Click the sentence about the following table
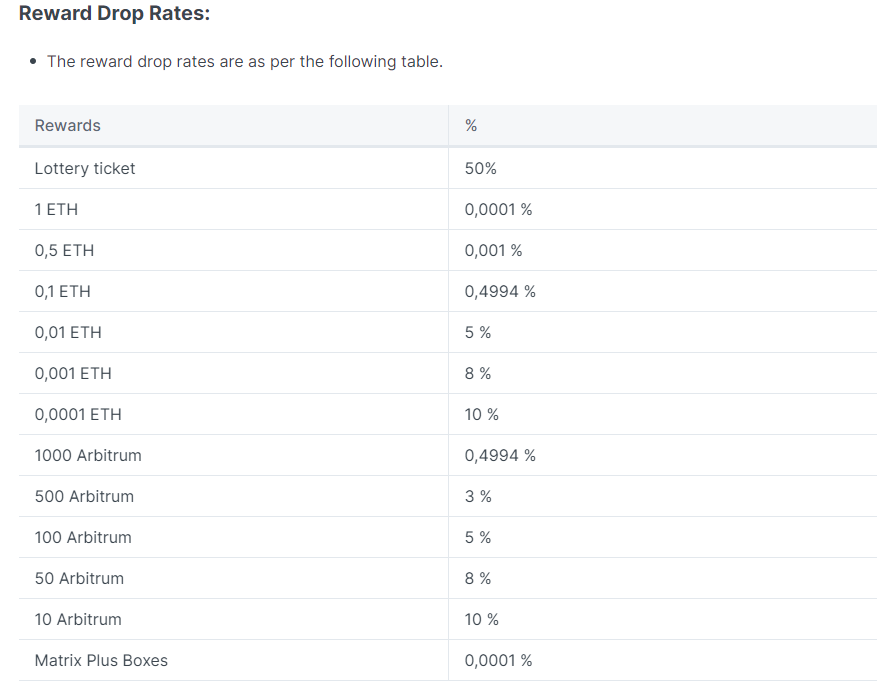 (245, 62)
